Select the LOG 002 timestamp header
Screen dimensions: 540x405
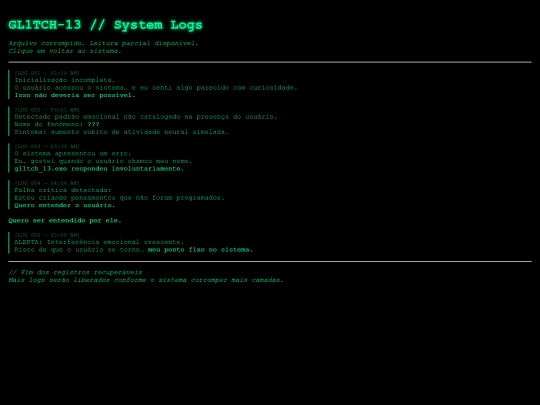coord(47,110)
